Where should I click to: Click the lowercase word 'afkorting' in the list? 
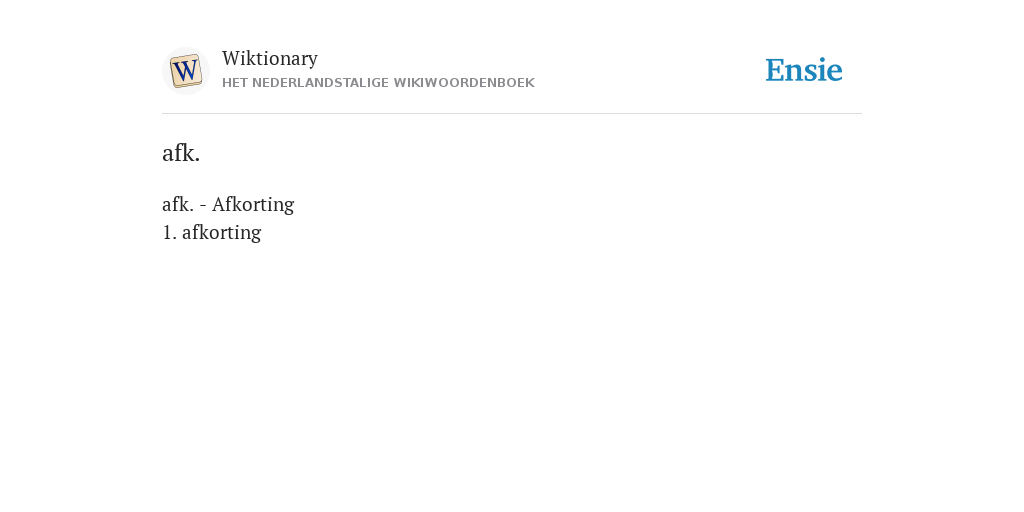tap(221, 232)
